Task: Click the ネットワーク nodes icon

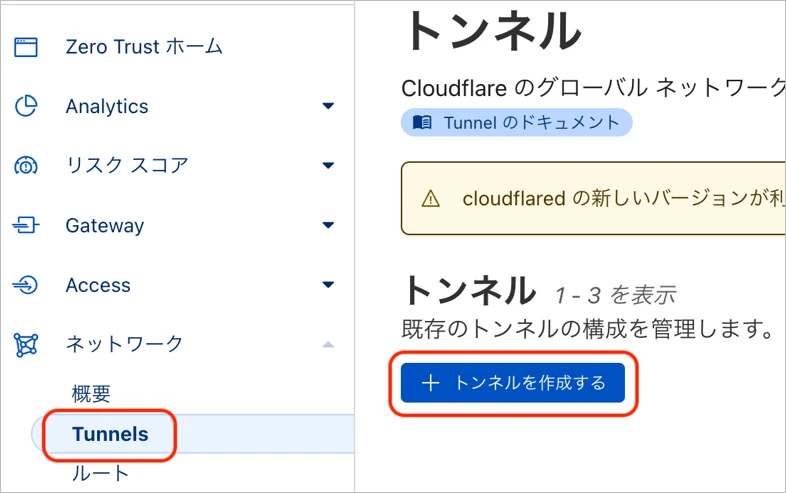Action: (26, 345)
